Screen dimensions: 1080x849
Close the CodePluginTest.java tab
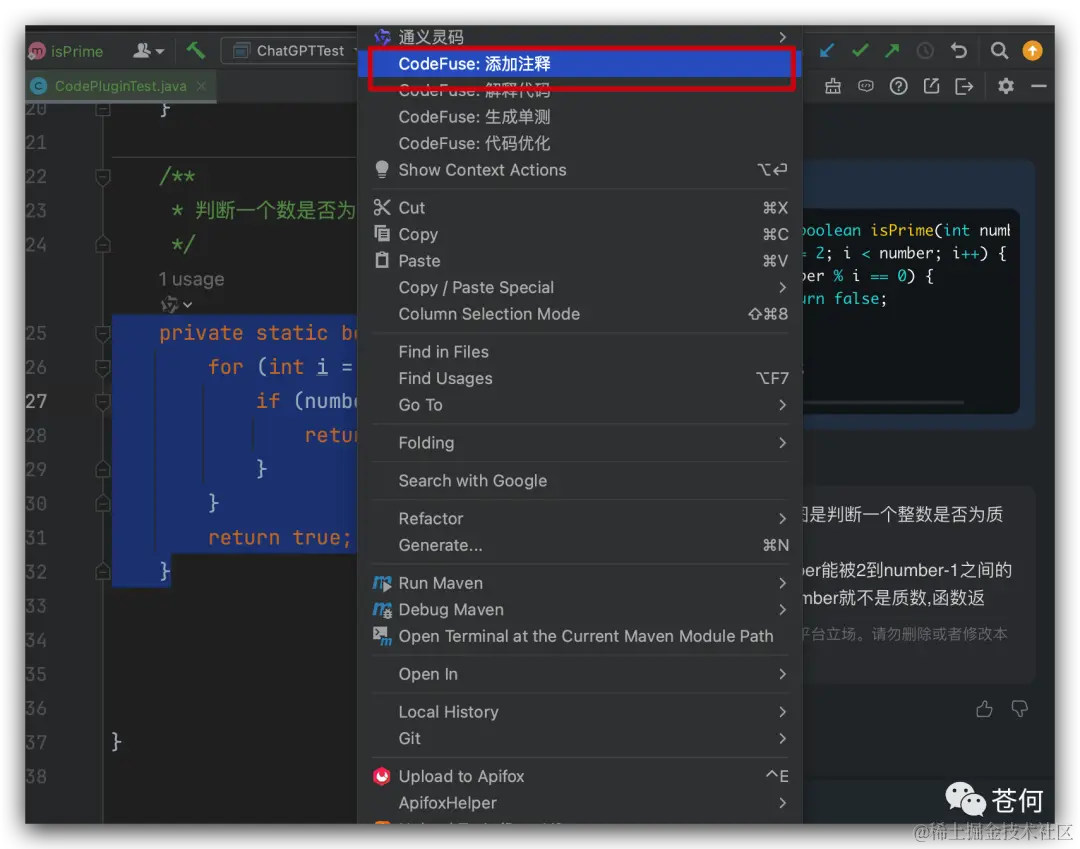coord(201,86)
